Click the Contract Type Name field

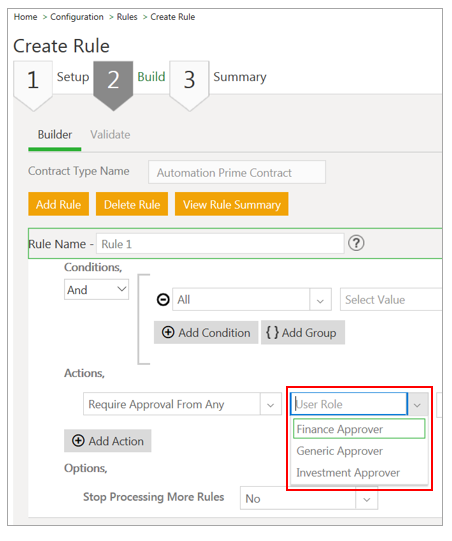click(237, 172)
